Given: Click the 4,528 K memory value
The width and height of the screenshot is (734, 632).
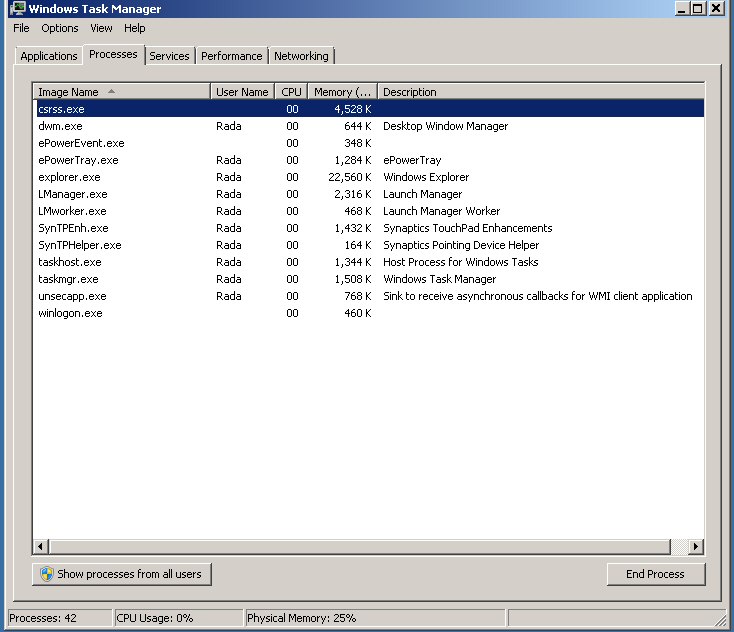Looking at the screenshot, I should coord(352,109).
